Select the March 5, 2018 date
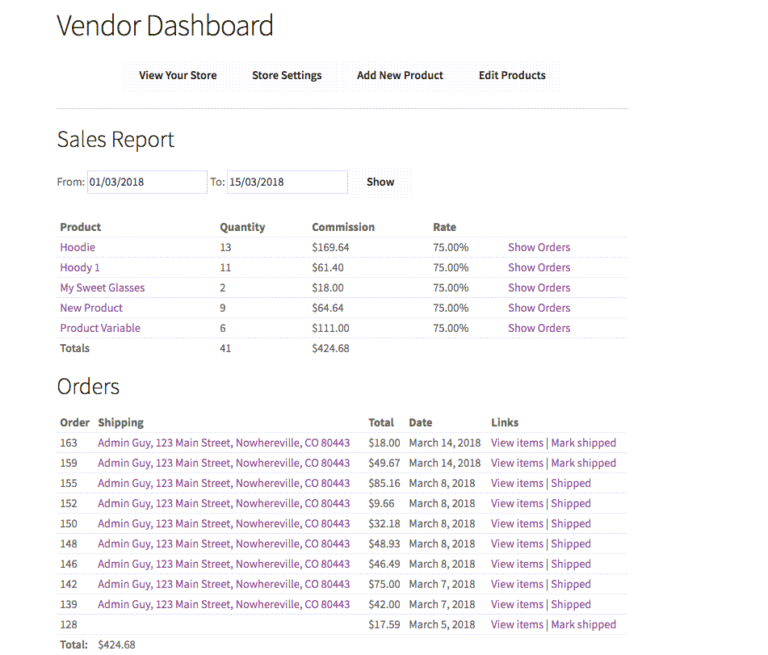The width and height of the screenshot is (768, 655). tap(442, 625)
